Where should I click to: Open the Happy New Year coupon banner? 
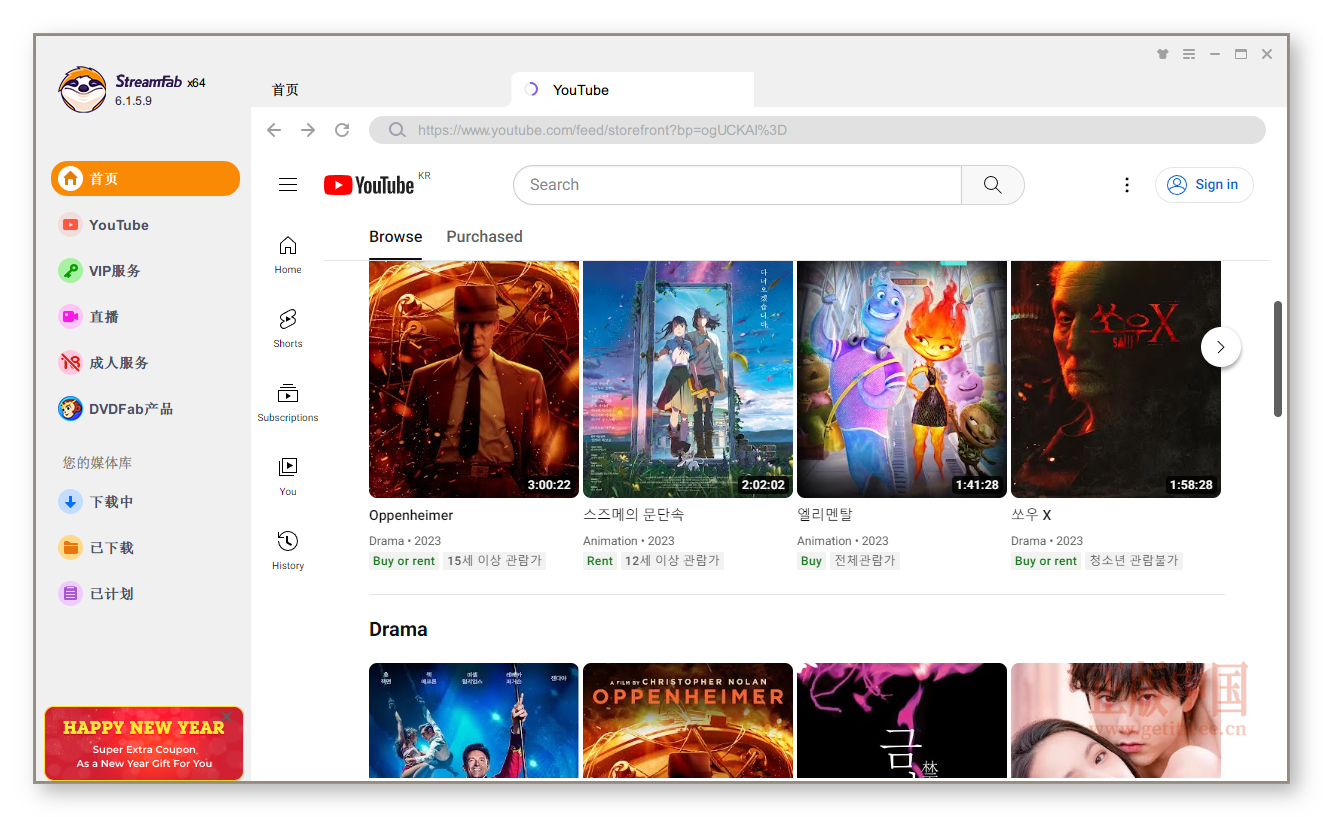coord(144,743)
